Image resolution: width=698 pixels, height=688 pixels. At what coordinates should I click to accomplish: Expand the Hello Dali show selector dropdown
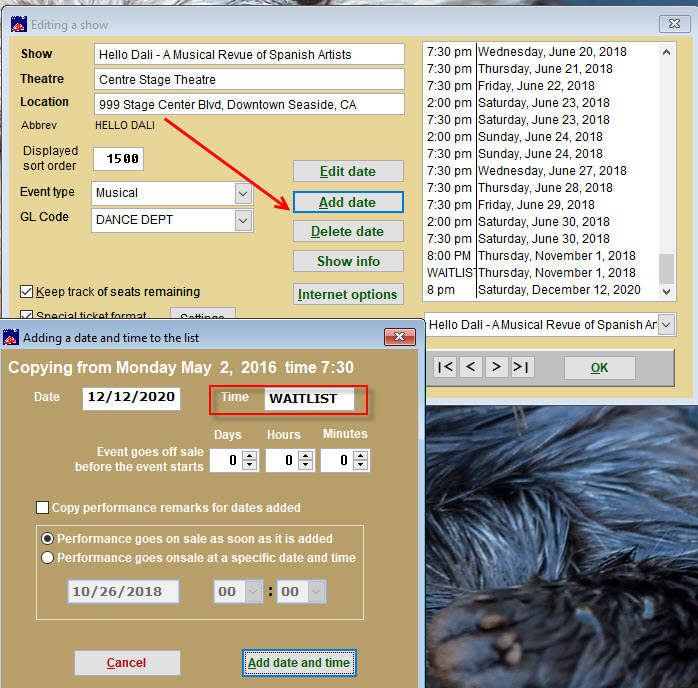click(x=666, y=325)
